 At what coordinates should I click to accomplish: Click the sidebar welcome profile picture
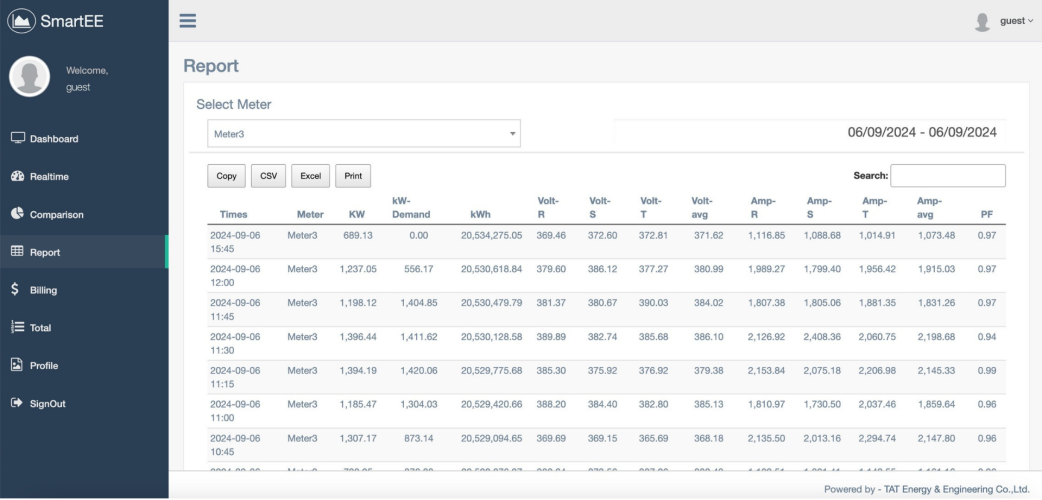tap(29, 76)
